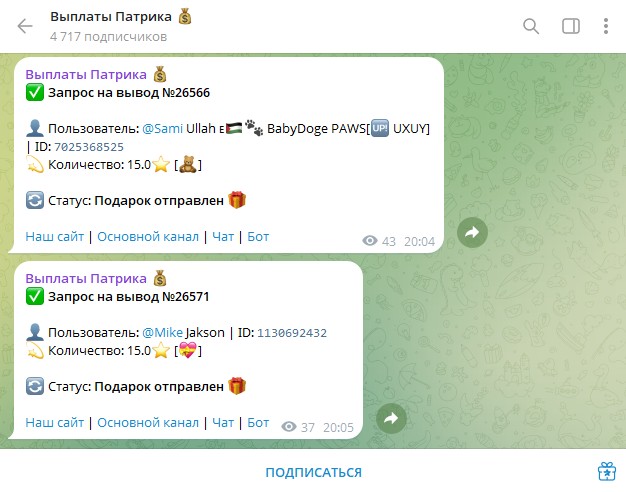Click the views eye of 20:04 message
Viewport: 626px width, 492px height.
(x=370, y=241)
